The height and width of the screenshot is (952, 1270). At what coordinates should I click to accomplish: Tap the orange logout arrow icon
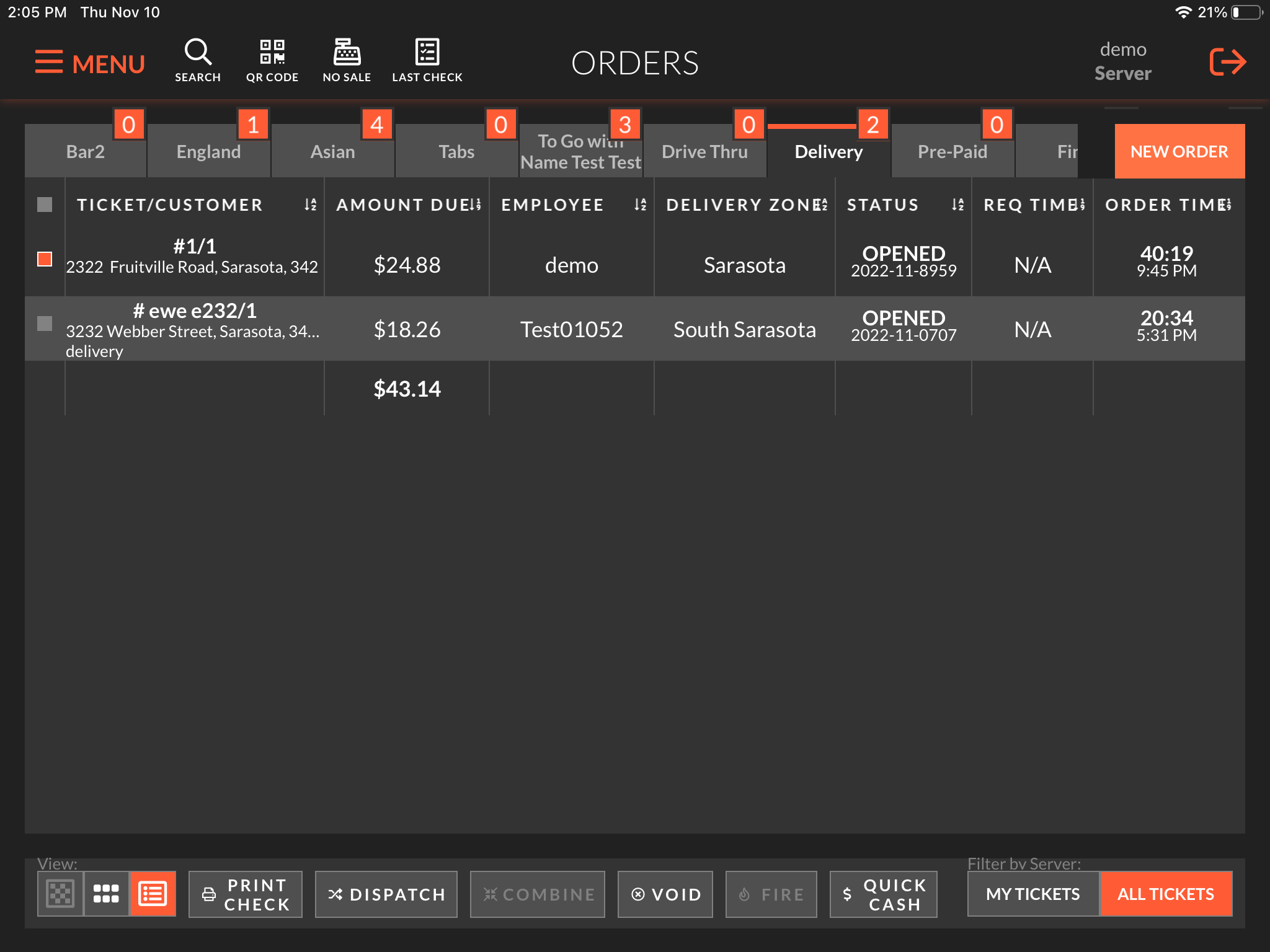[x=1227, y=62]
